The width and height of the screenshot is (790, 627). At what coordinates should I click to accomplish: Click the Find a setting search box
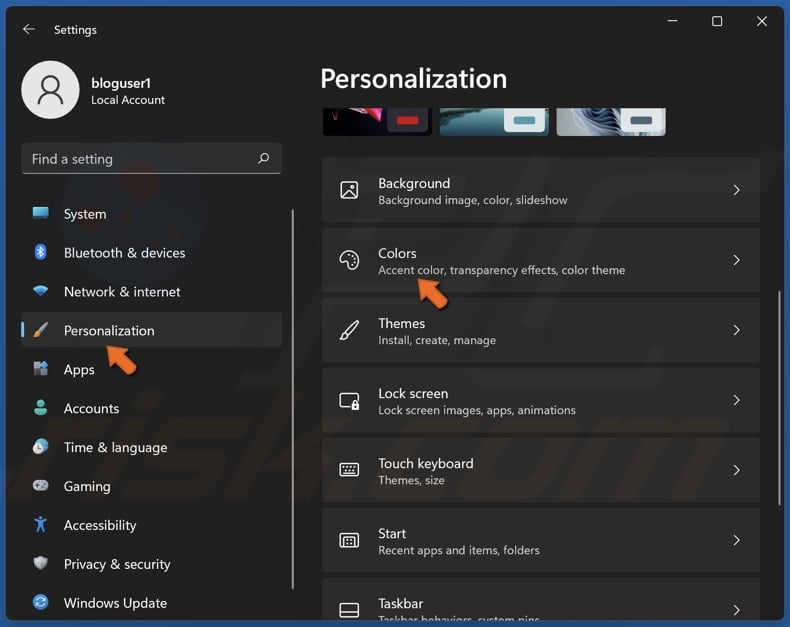coord(151,158)
